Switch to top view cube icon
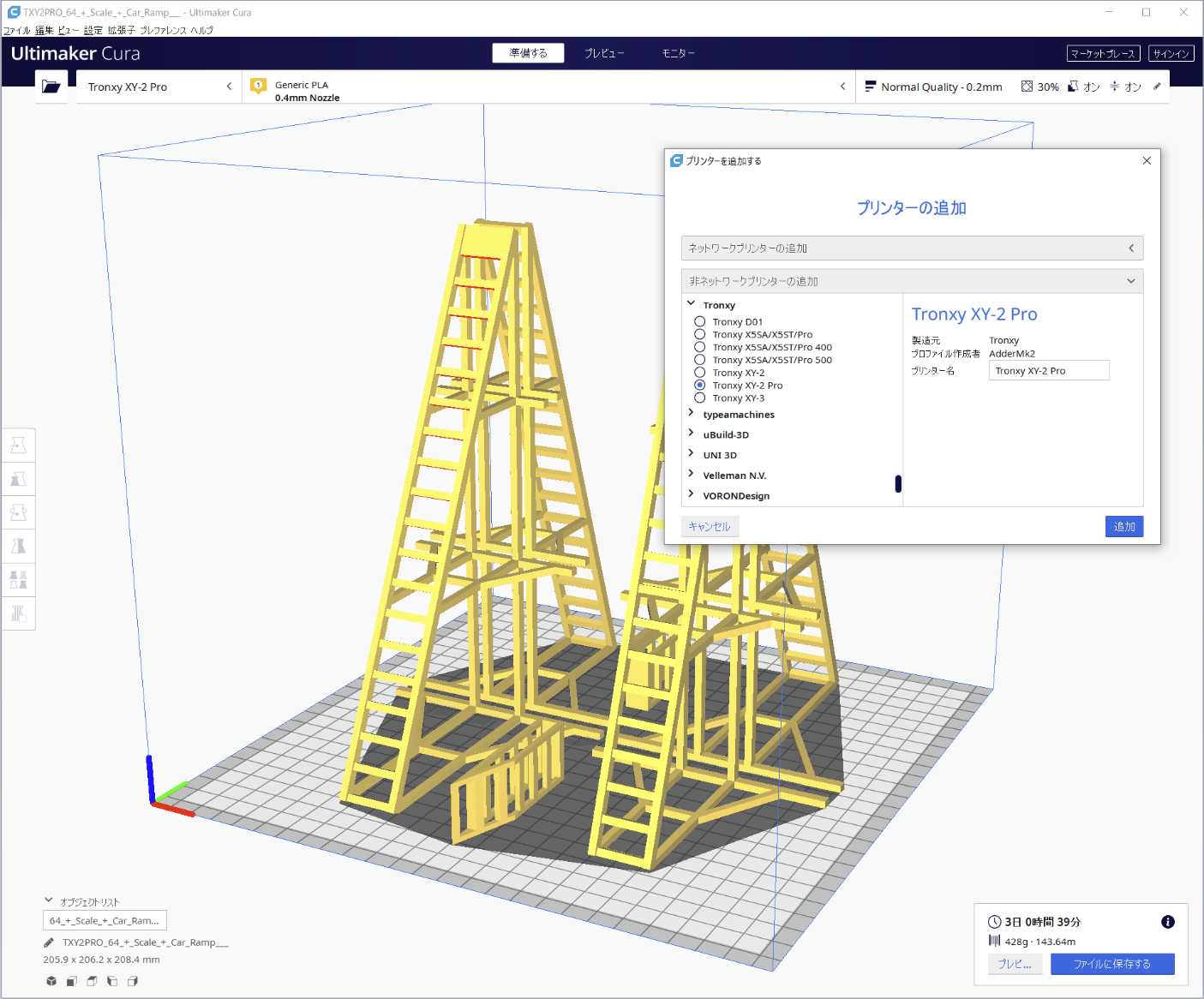 tap(92, 981)
